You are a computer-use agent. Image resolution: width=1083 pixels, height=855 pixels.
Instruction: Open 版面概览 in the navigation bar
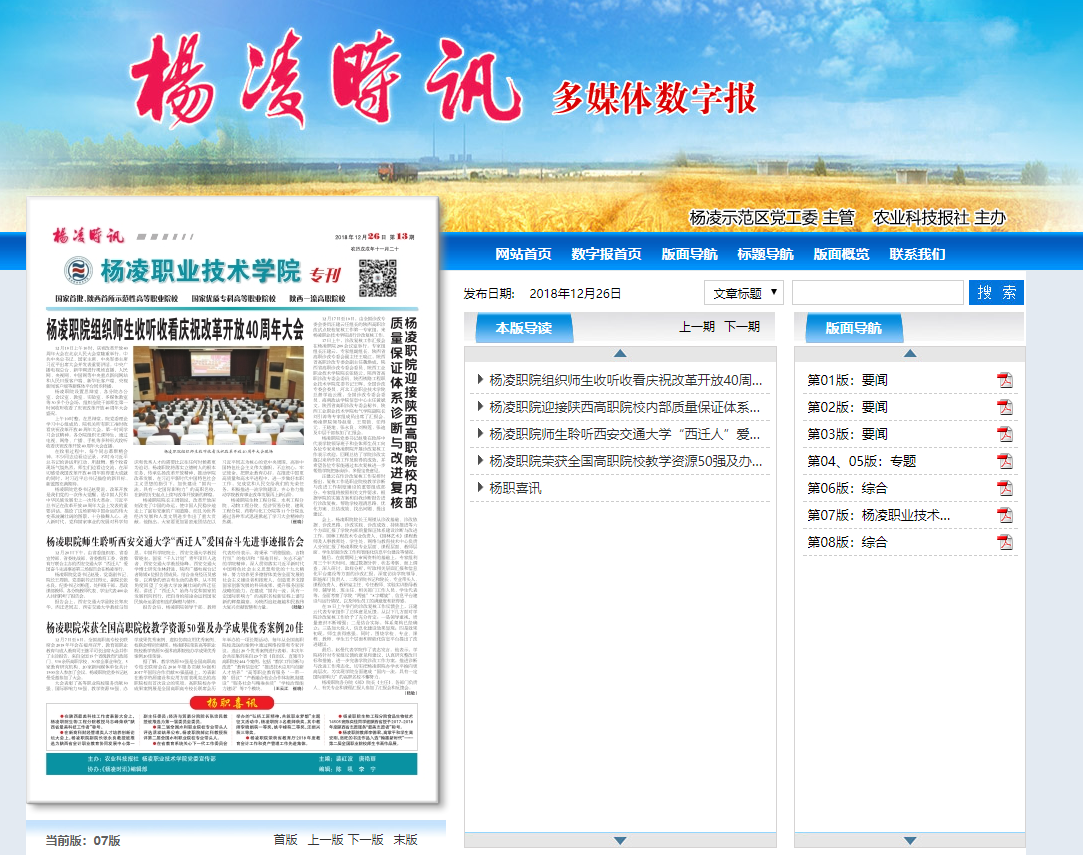pos(841,254)
